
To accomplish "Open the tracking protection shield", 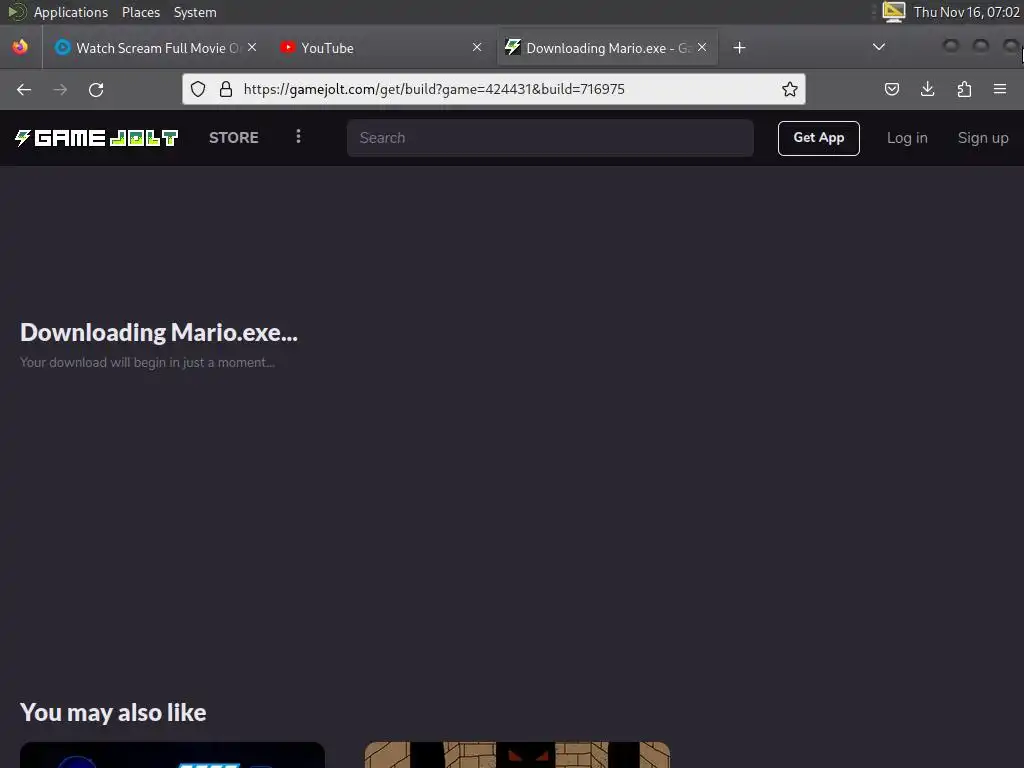I will (x=198, y=89).
